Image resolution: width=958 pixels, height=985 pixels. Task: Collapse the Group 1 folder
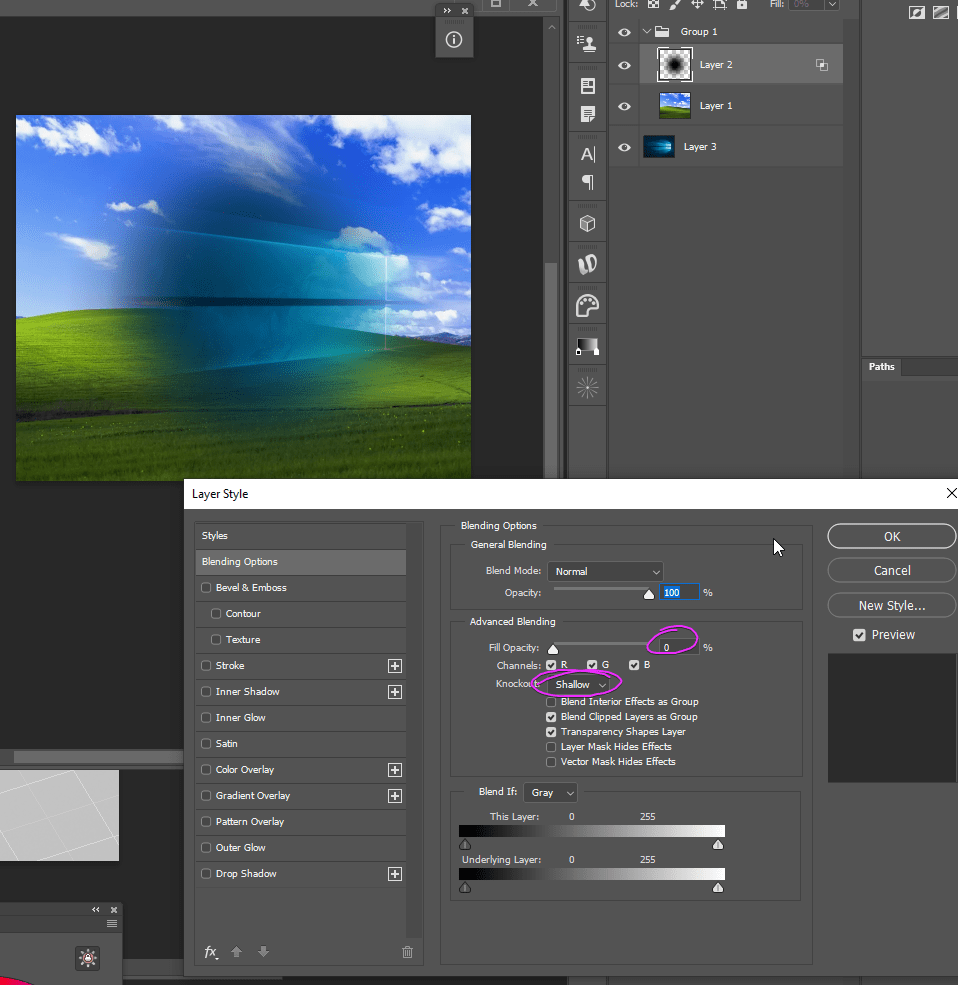point(645,31)
